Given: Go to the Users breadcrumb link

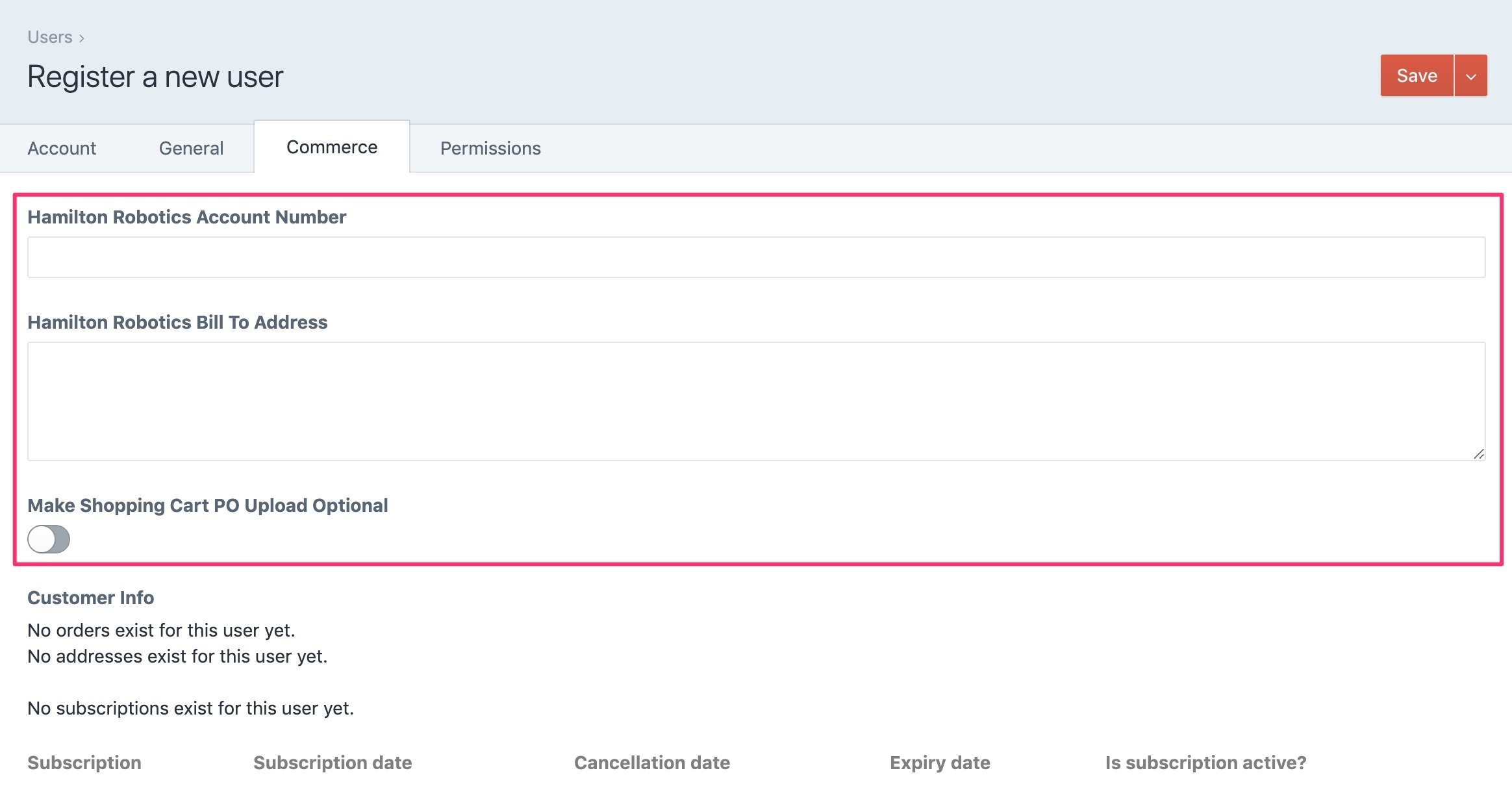Looking at the screenshot, I should (x=49, y=37).
